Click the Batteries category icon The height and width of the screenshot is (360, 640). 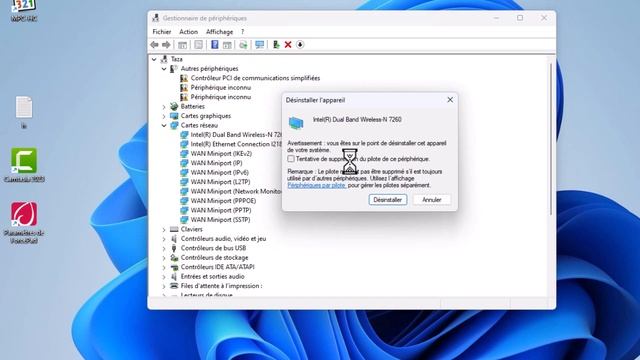tap(174, 106)
